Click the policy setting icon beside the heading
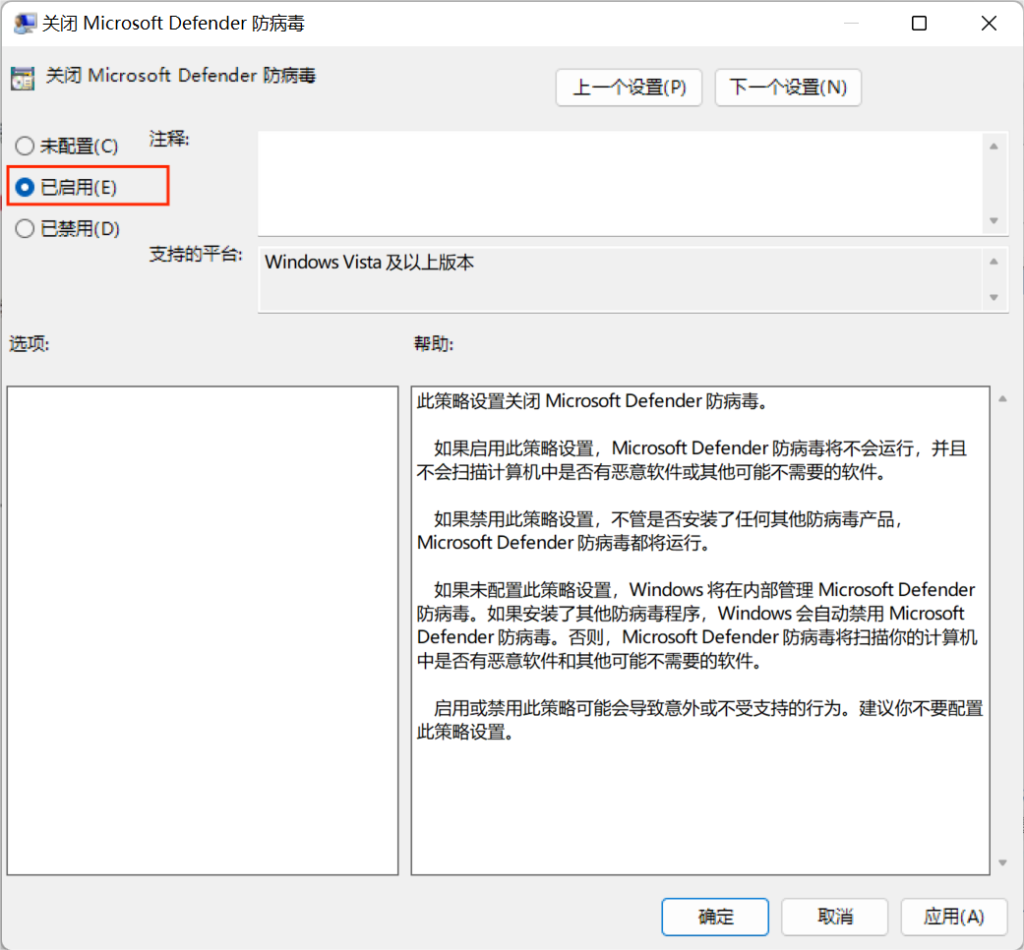 [x=22, y=78]
